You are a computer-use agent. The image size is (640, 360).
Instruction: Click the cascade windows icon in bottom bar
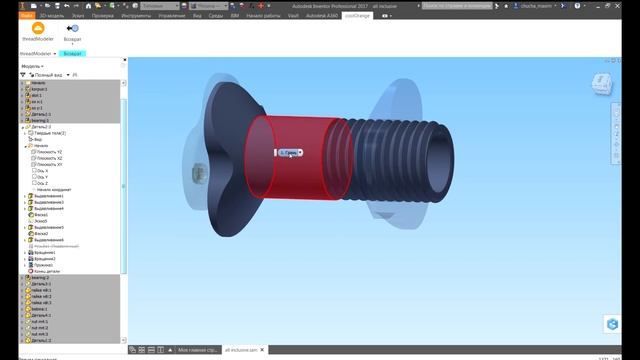point(133,350)
